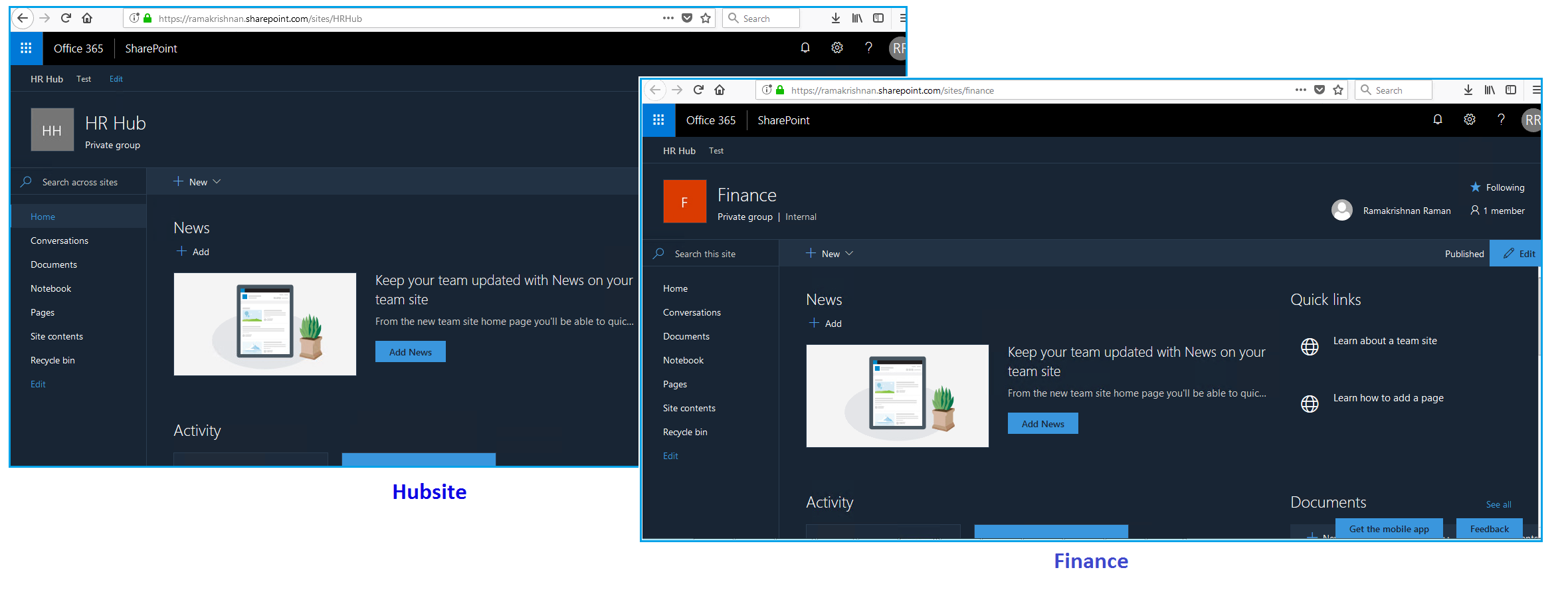The image size is (1568, 590).
Task: Click browser Search field in HR Hub window
Action: (x=761, y=18)
